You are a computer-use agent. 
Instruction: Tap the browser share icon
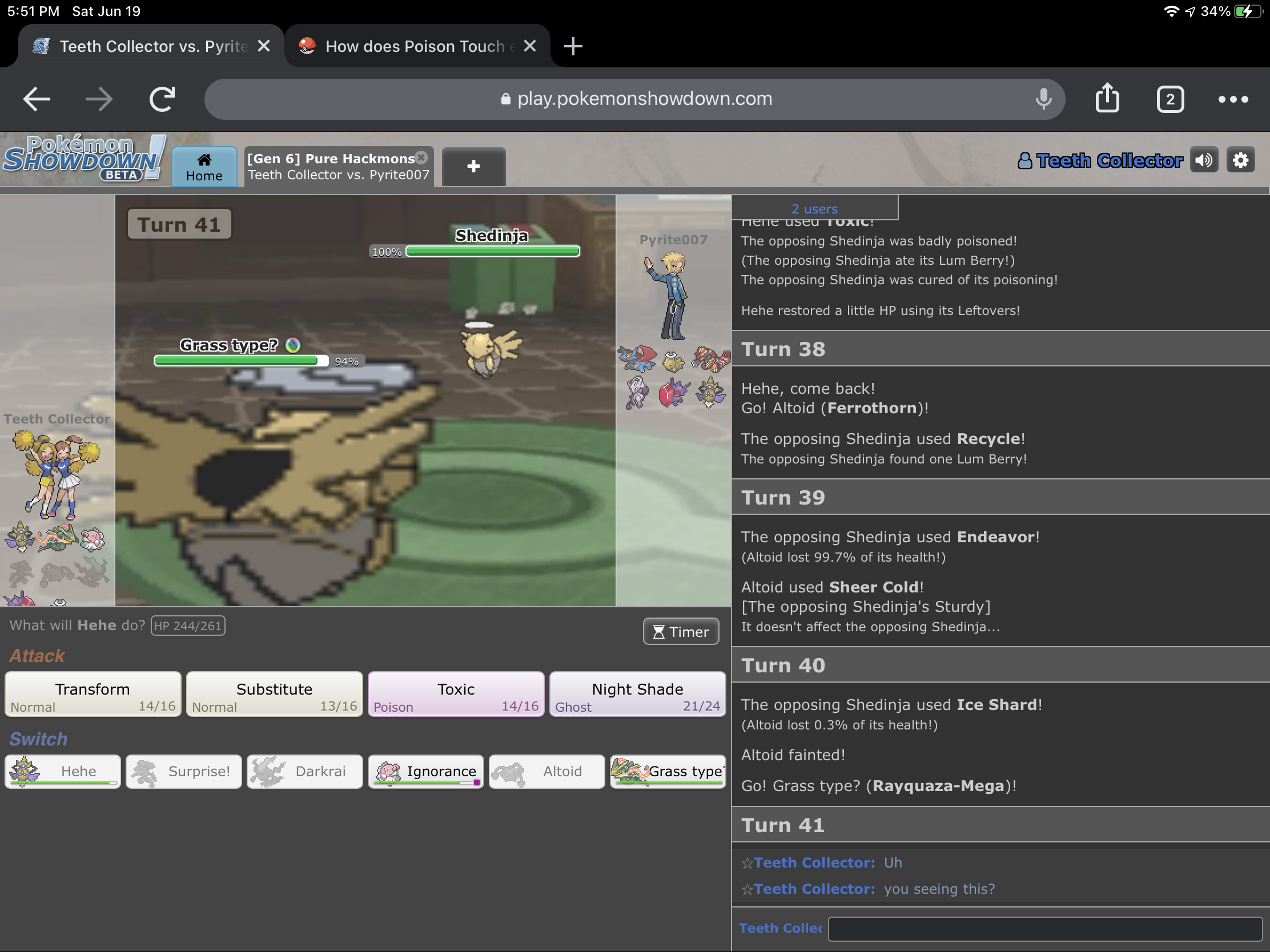click(x=1106, y=99)
